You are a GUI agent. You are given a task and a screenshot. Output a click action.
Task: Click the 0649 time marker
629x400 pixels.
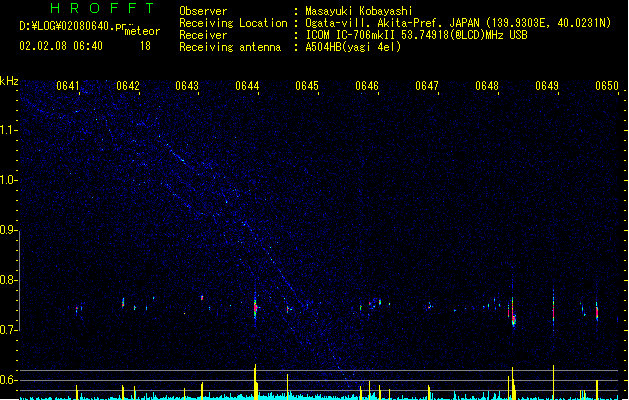click(x=547, y=86)
